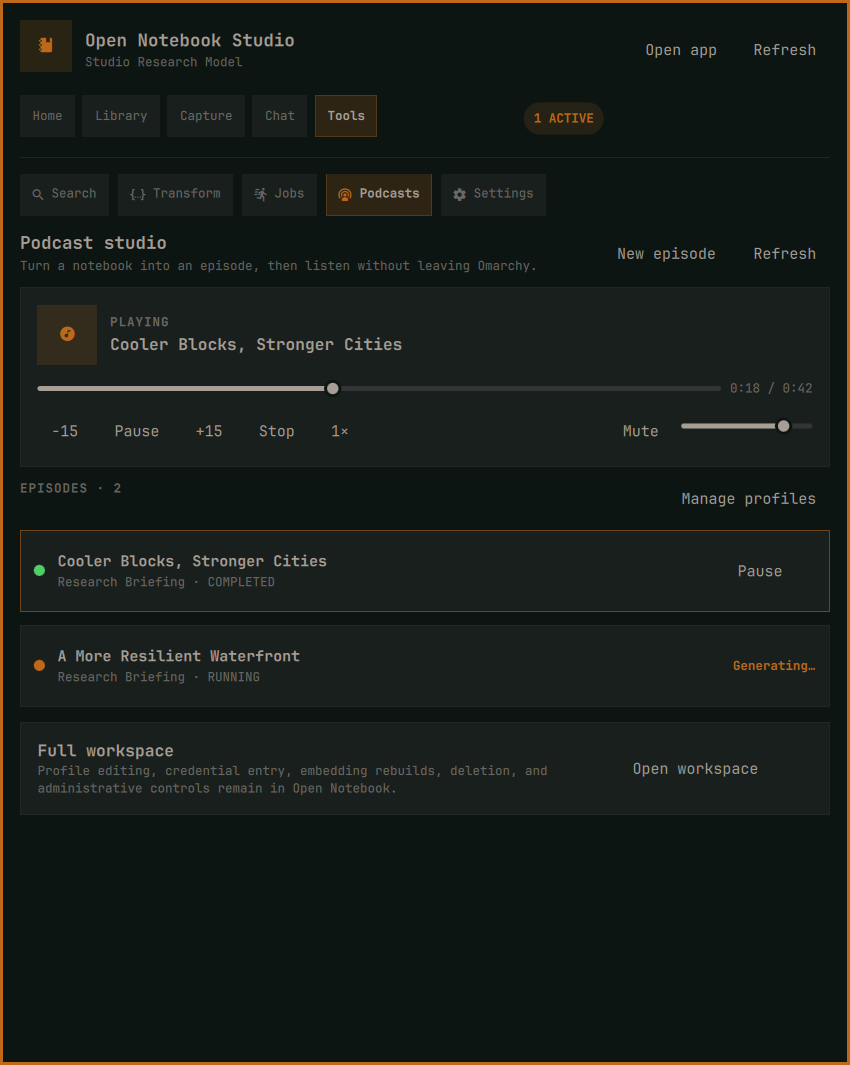Click the Transform braces icon
The width and height of the screenshot is (850, 1065).
[x=137, y=194]
